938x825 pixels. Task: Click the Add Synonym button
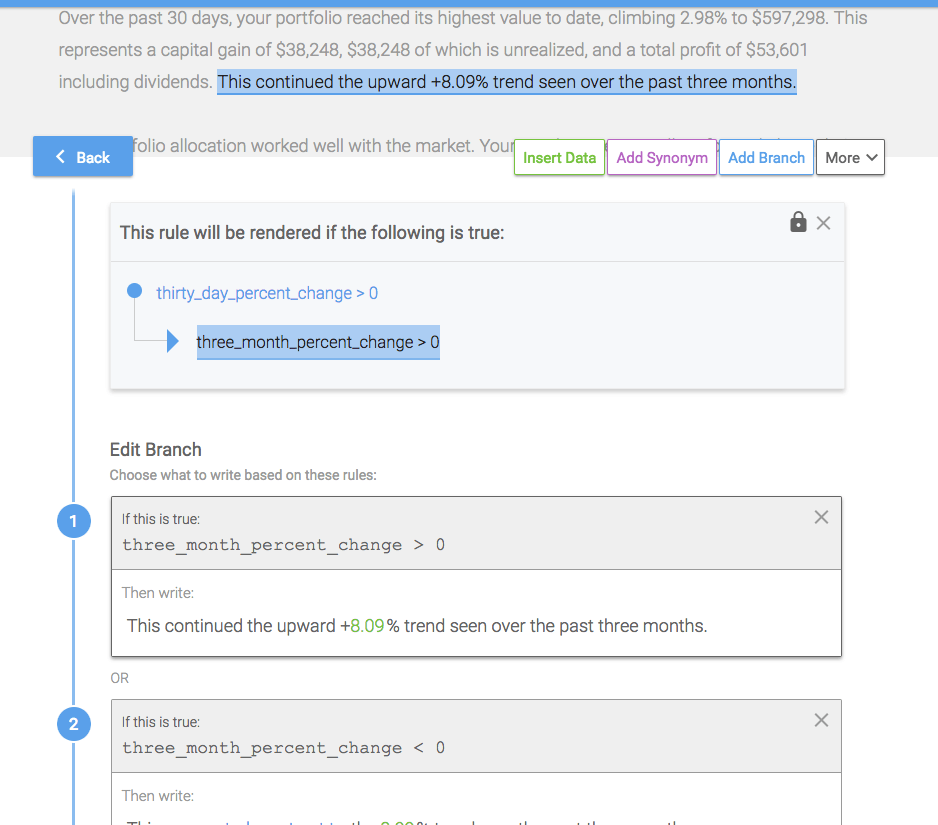coord(662,158)
